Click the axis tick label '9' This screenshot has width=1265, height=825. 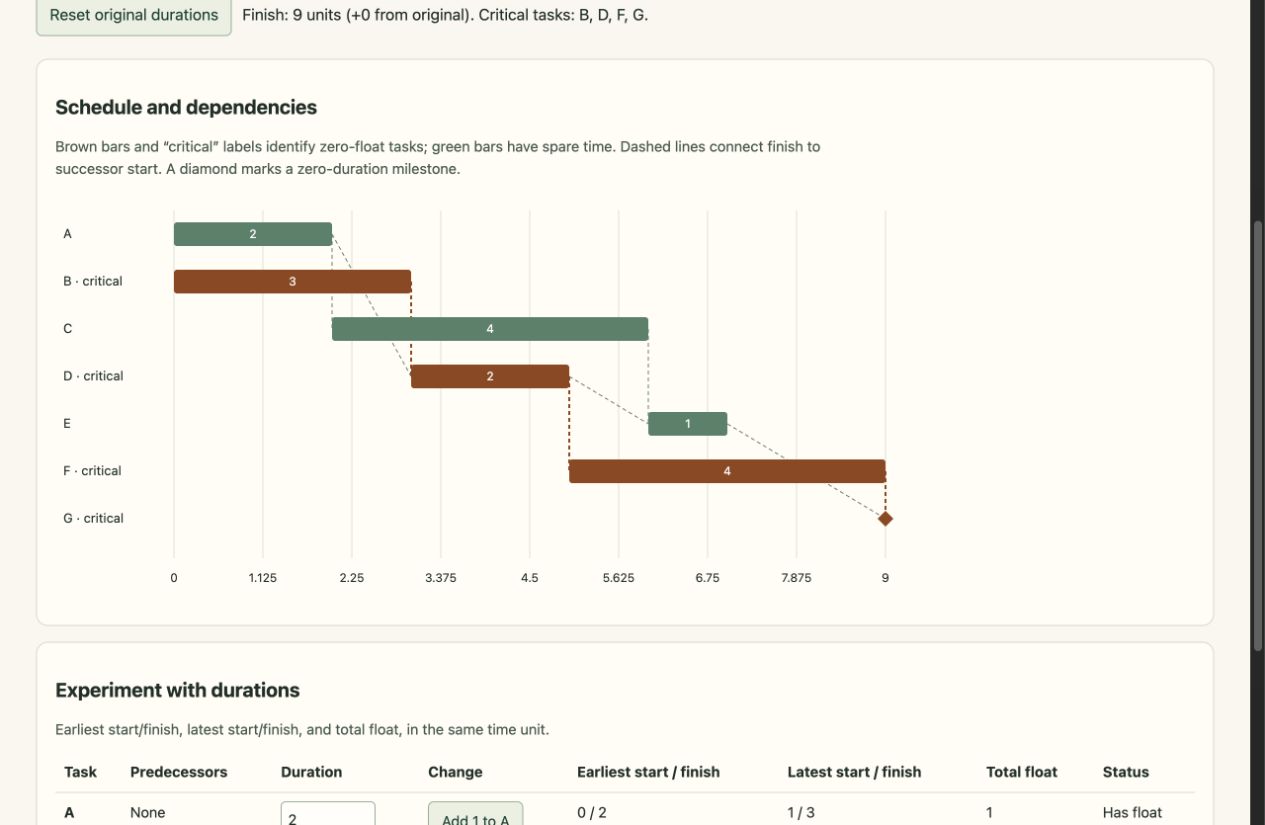tap(885, 578)
